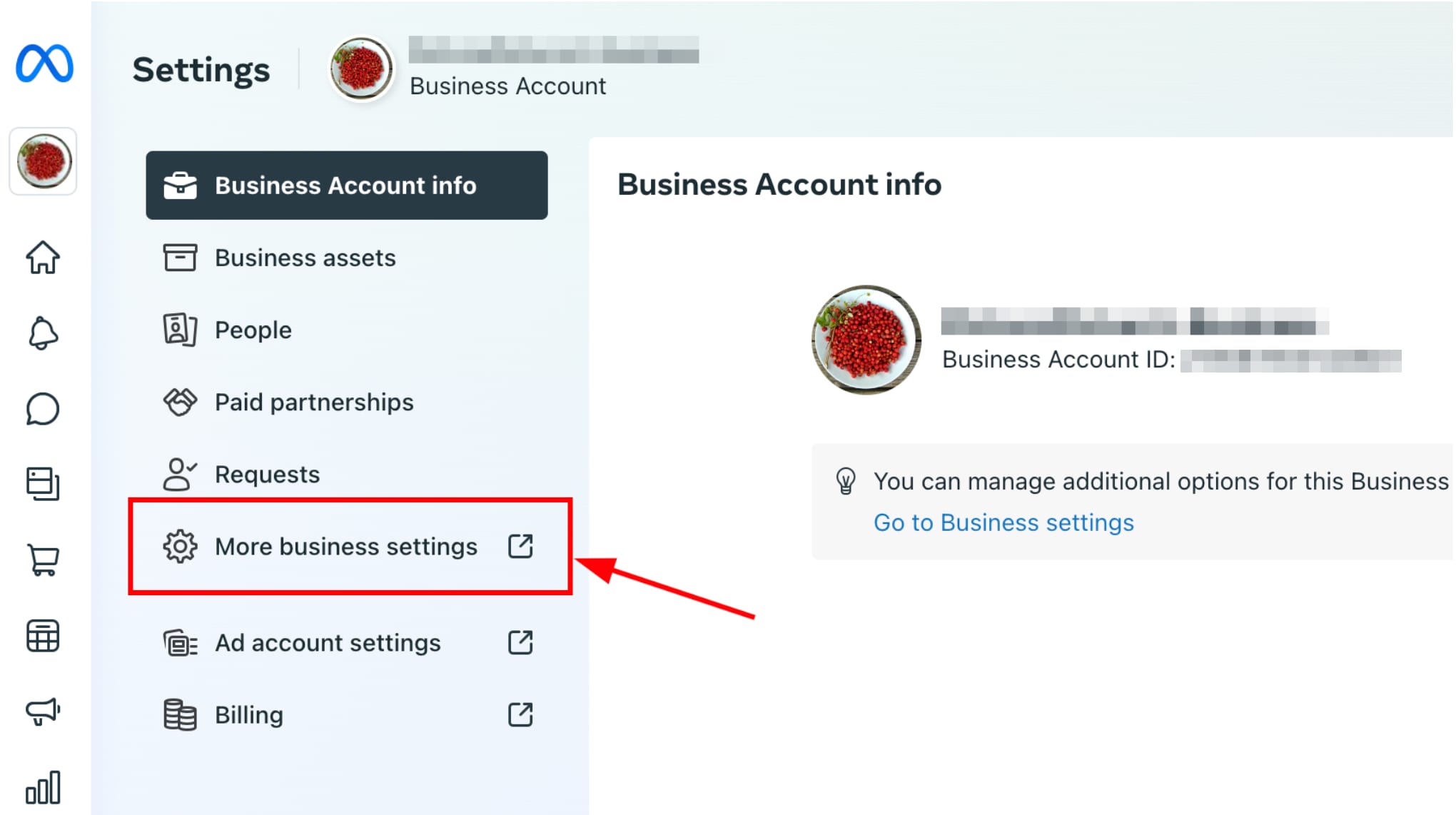Open the People settings section
The width and height of the screenshot is (1456, 815).
(252, 330)
